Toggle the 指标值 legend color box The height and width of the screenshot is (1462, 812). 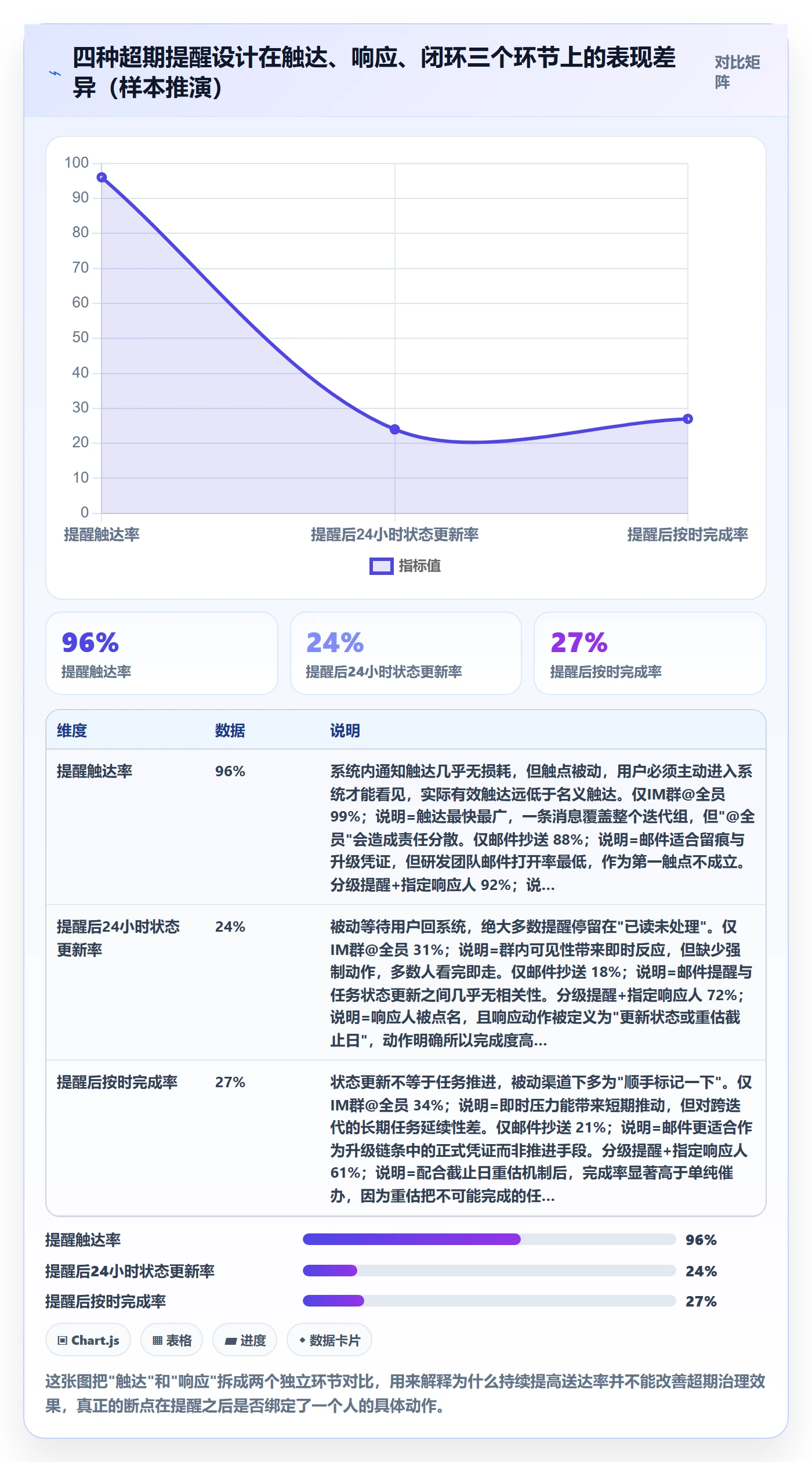(381, 566)
